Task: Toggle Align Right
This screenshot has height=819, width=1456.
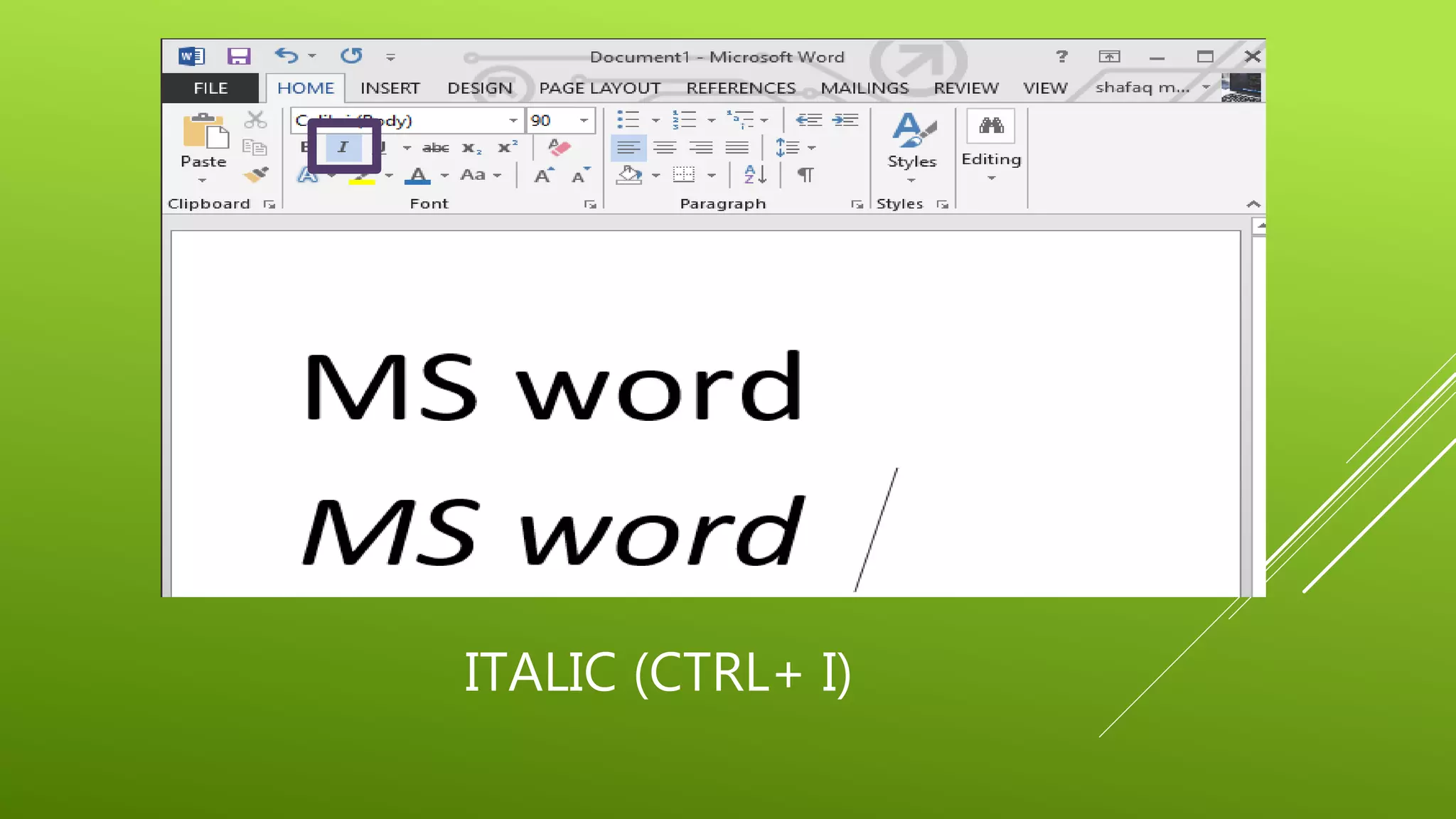Action: click(701, 148)
